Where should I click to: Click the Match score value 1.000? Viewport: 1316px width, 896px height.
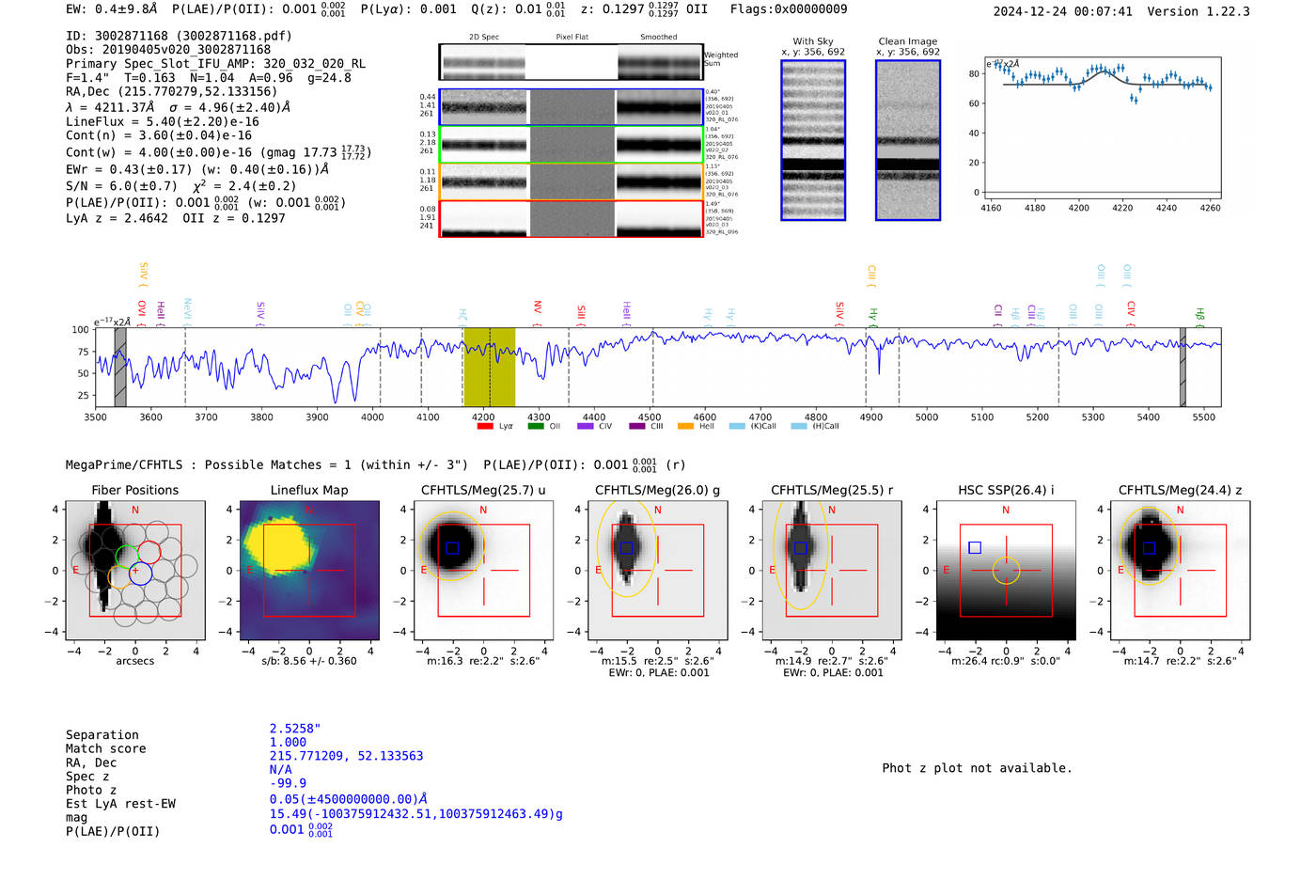click(x=288, y=742)
